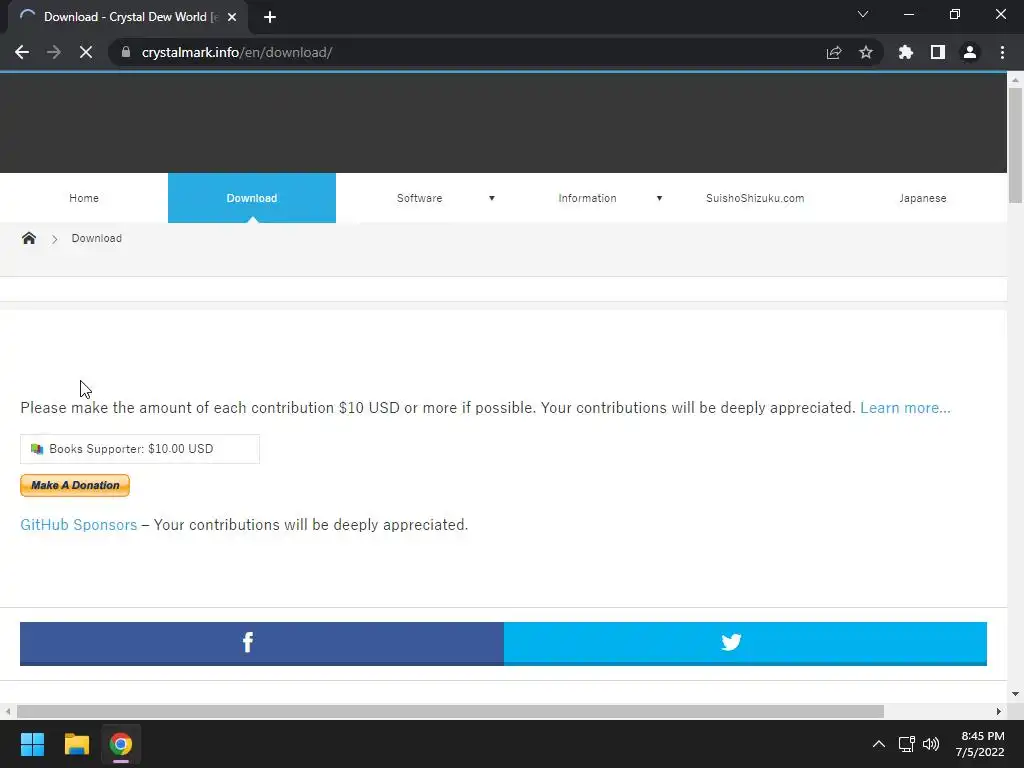Screen dimensions: 1024x768
Task: Open File Explorer from taskbar
Action: [76, 744]
